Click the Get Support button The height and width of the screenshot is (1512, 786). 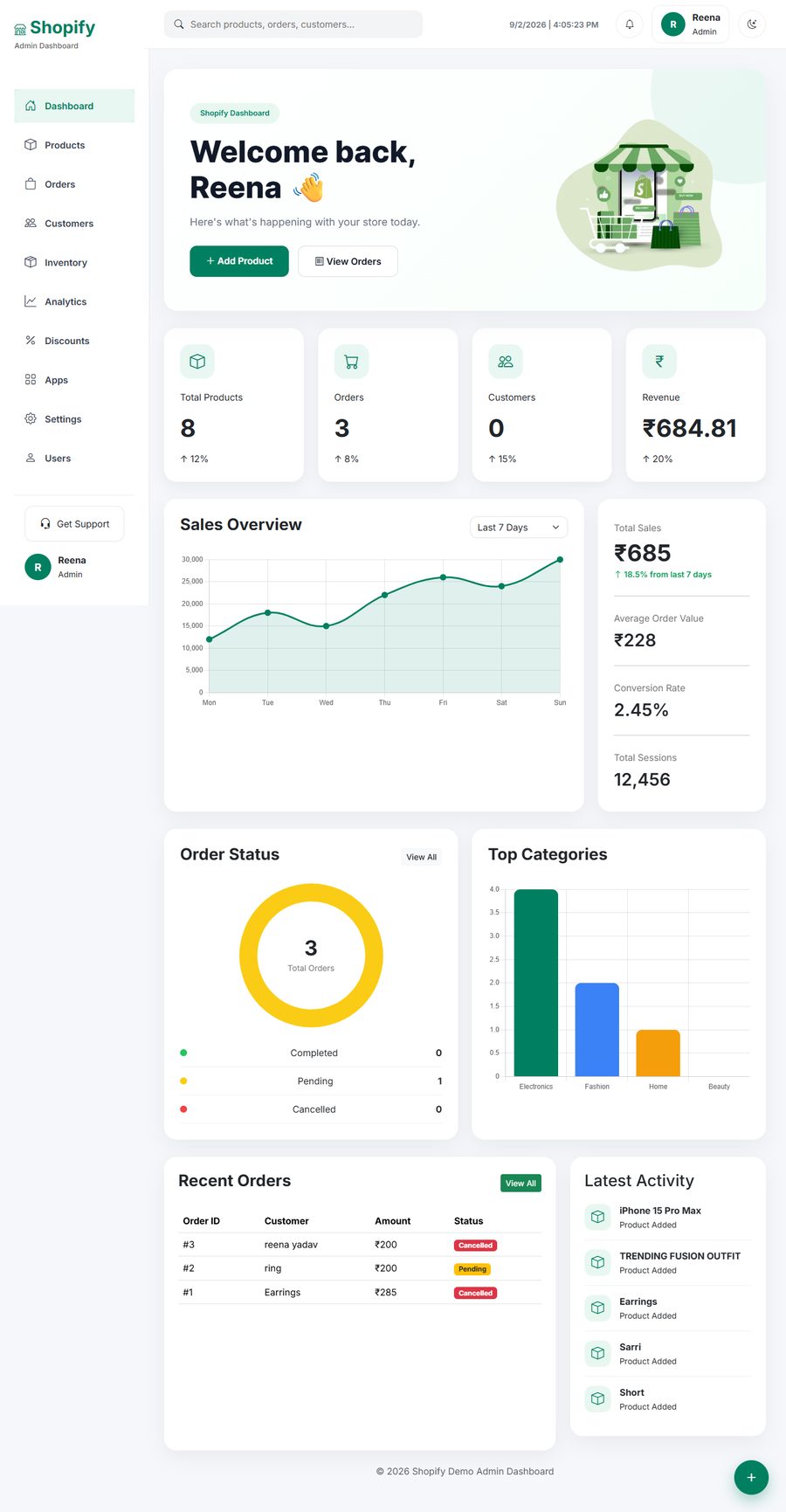74,524
